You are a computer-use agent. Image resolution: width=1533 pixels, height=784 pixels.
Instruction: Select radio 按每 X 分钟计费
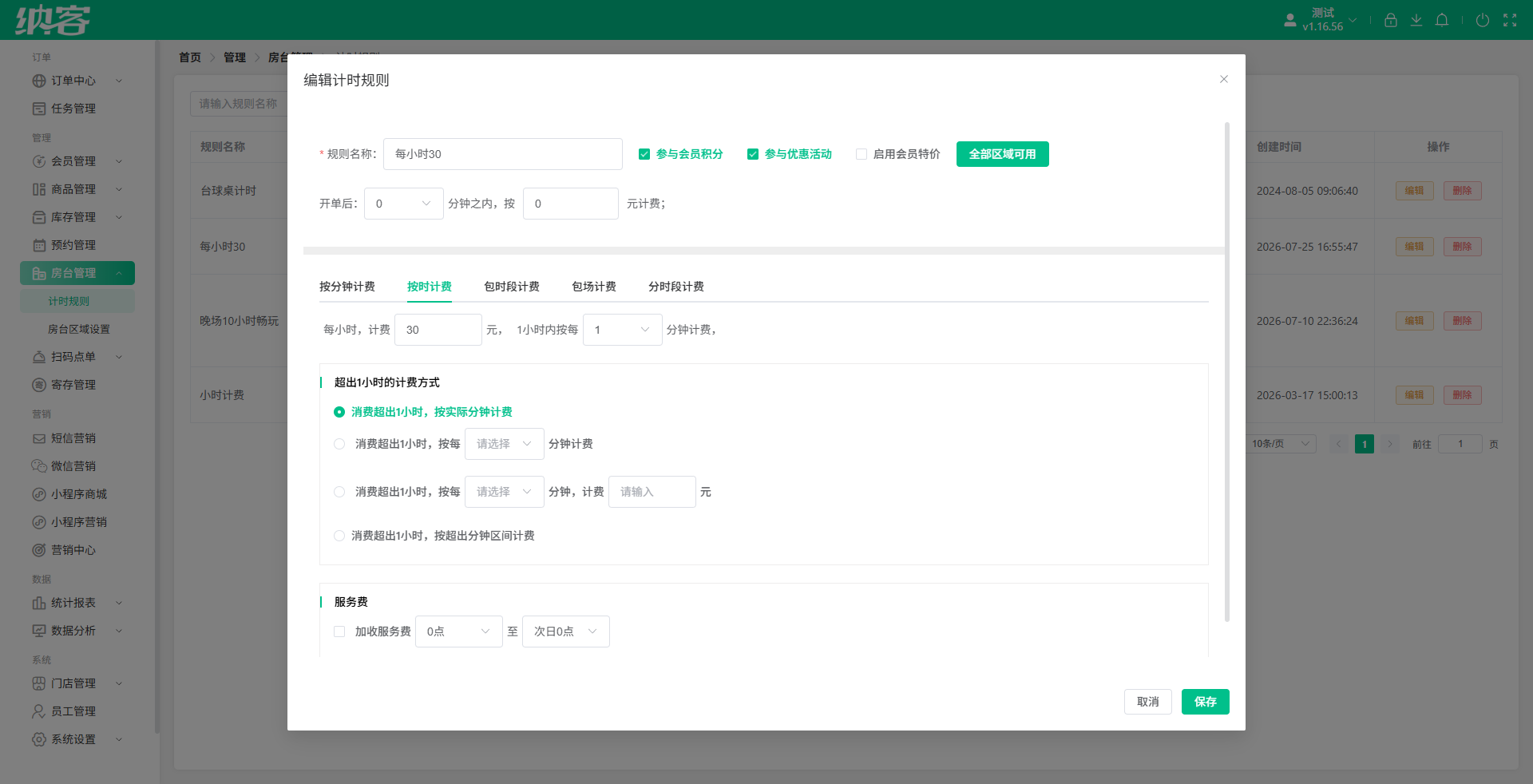pos(339,444)
